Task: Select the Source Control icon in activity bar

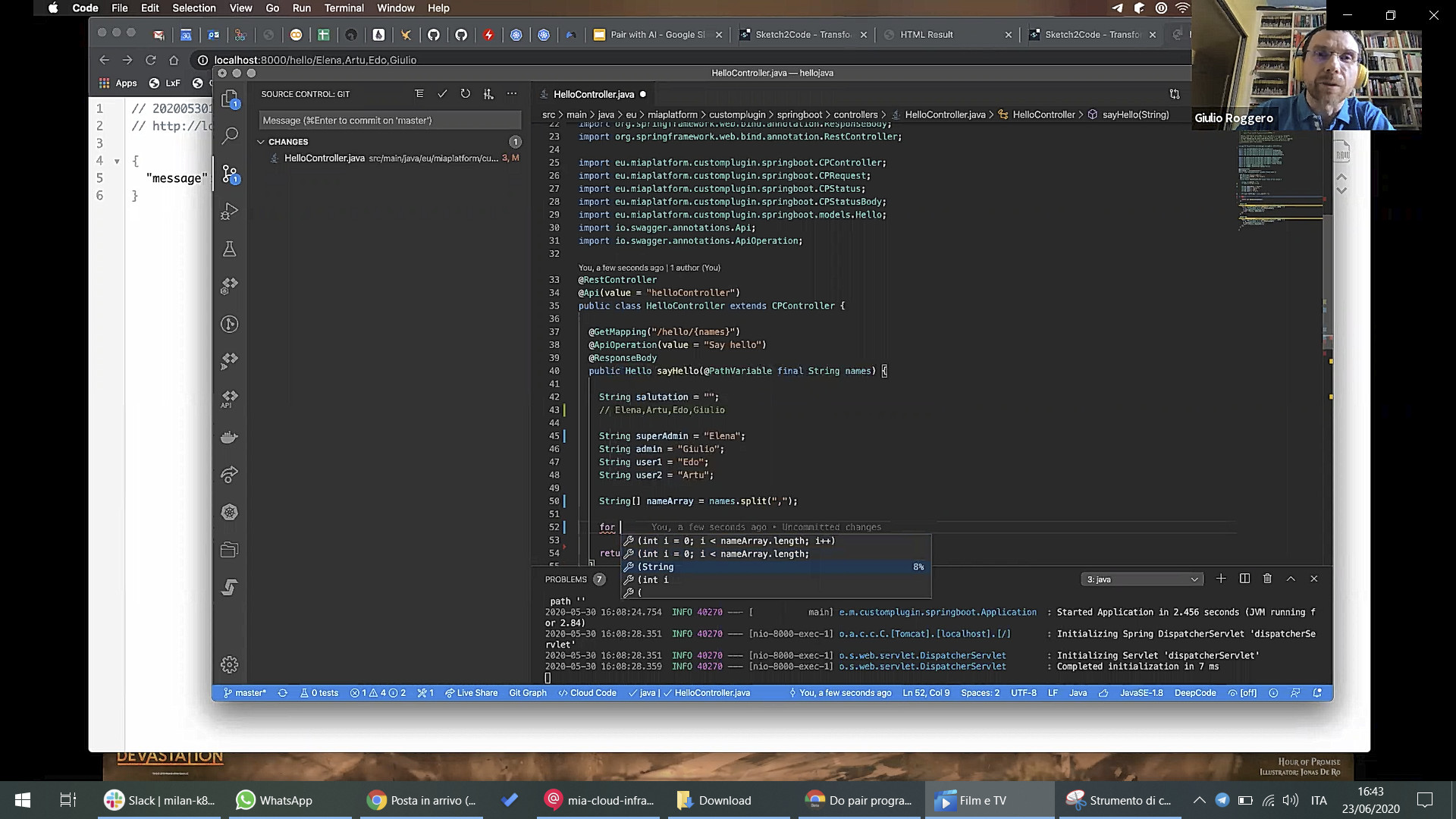Action: click(x=230, y=174)
